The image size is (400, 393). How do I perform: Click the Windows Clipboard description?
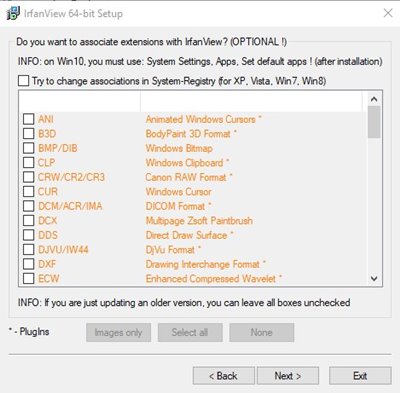(187, 163)
